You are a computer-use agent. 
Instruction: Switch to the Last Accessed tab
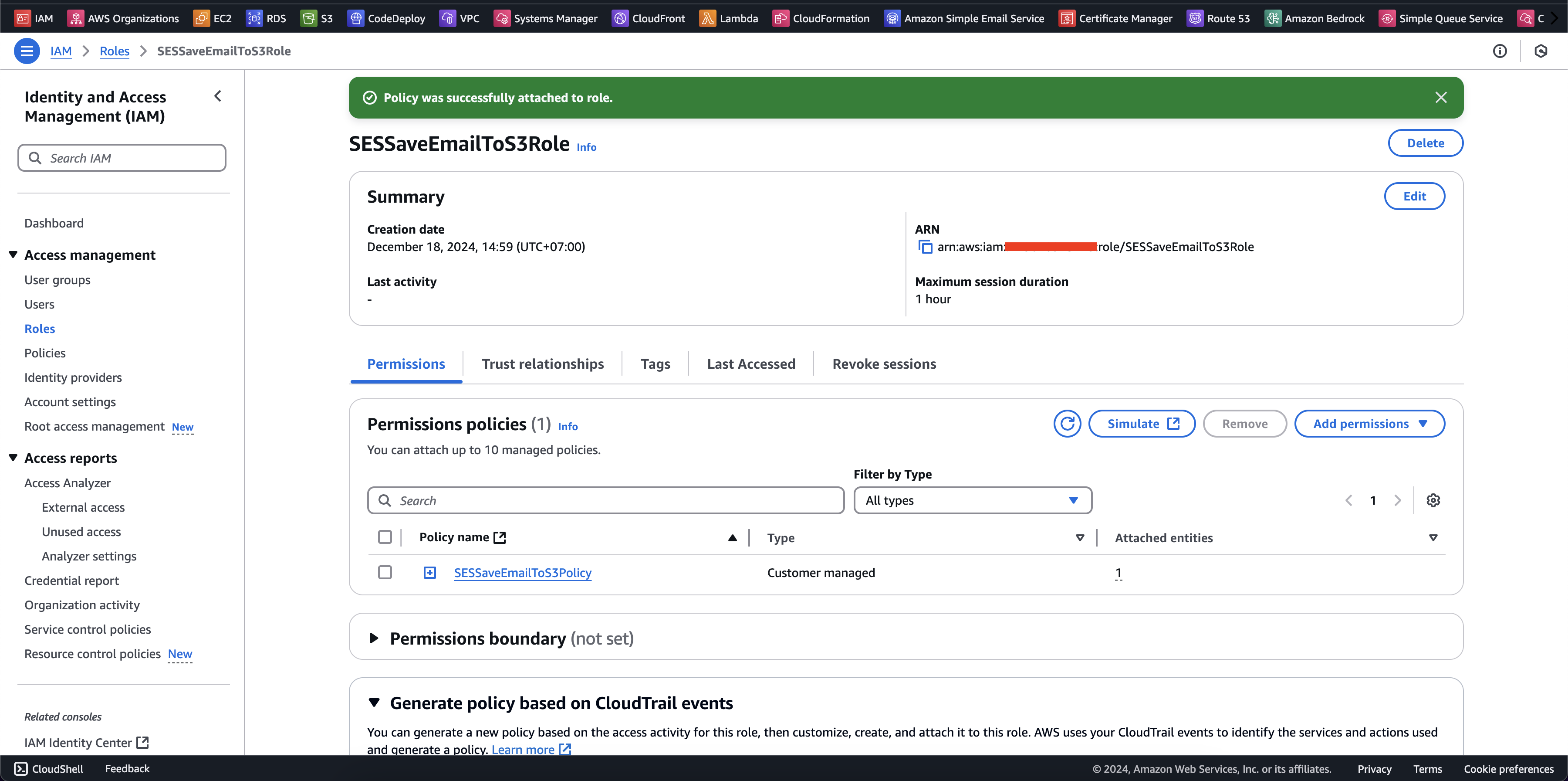point(751,363)
